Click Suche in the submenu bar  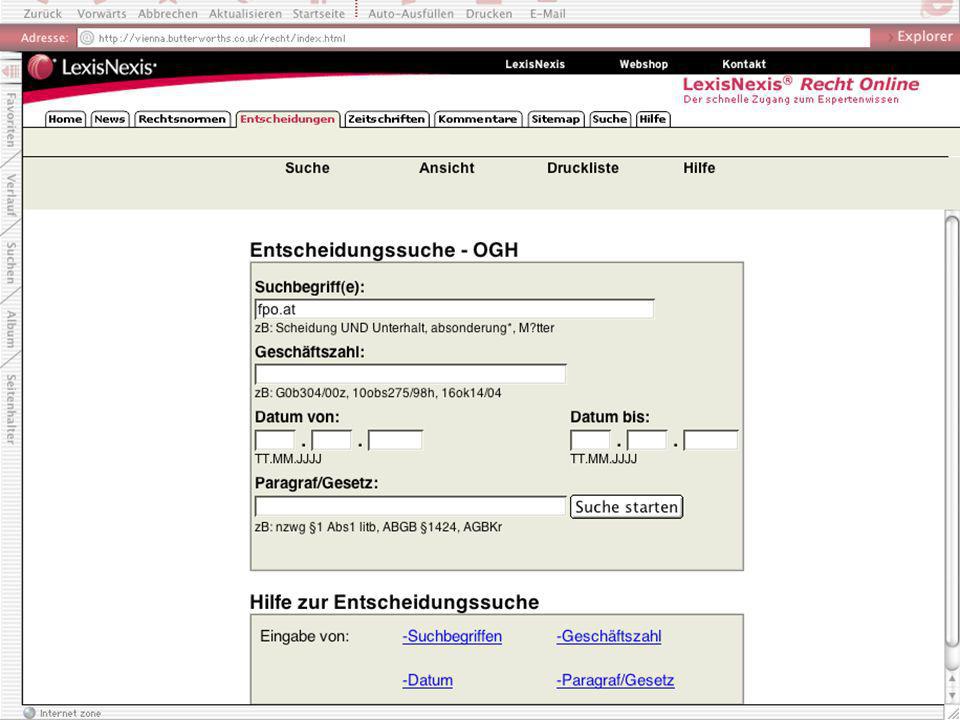[307, 168]
